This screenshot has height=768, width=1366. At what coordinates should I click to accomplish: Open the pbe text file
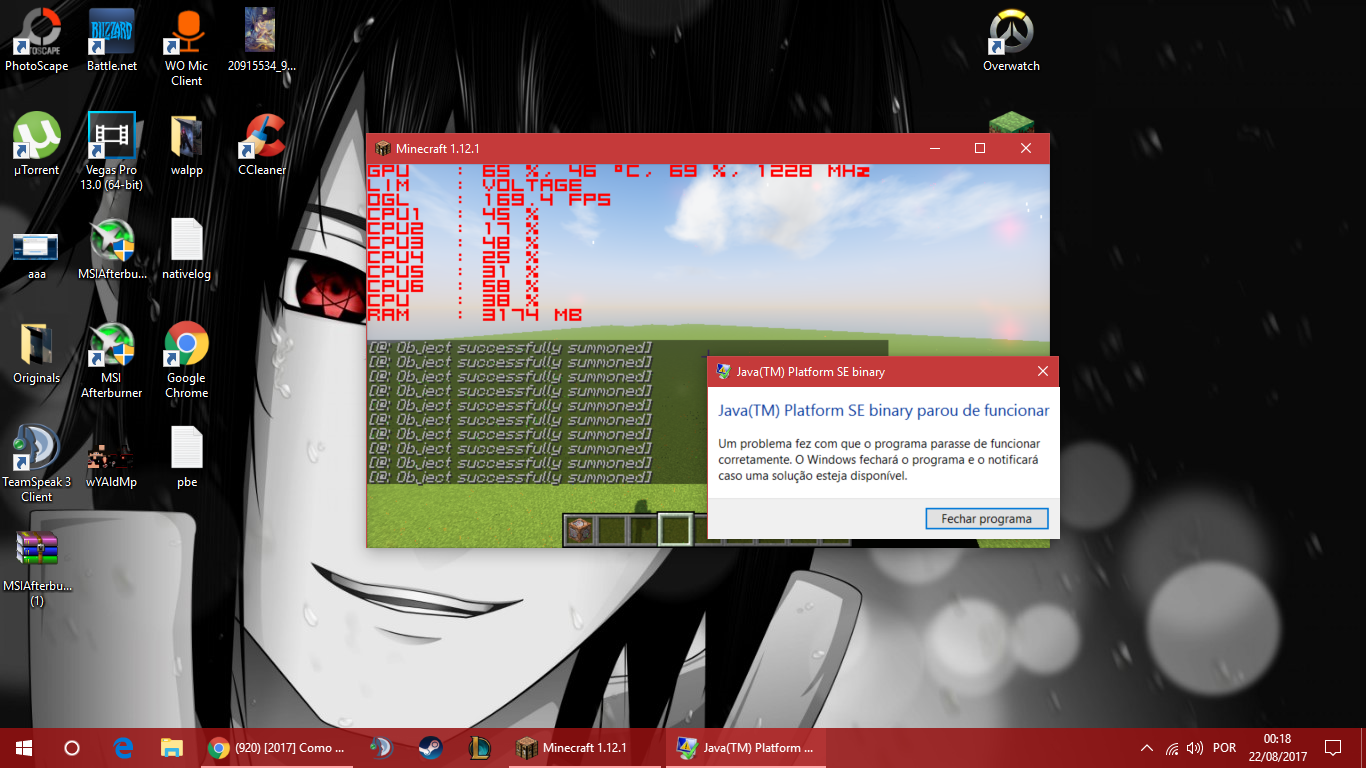tap(187, 456)
